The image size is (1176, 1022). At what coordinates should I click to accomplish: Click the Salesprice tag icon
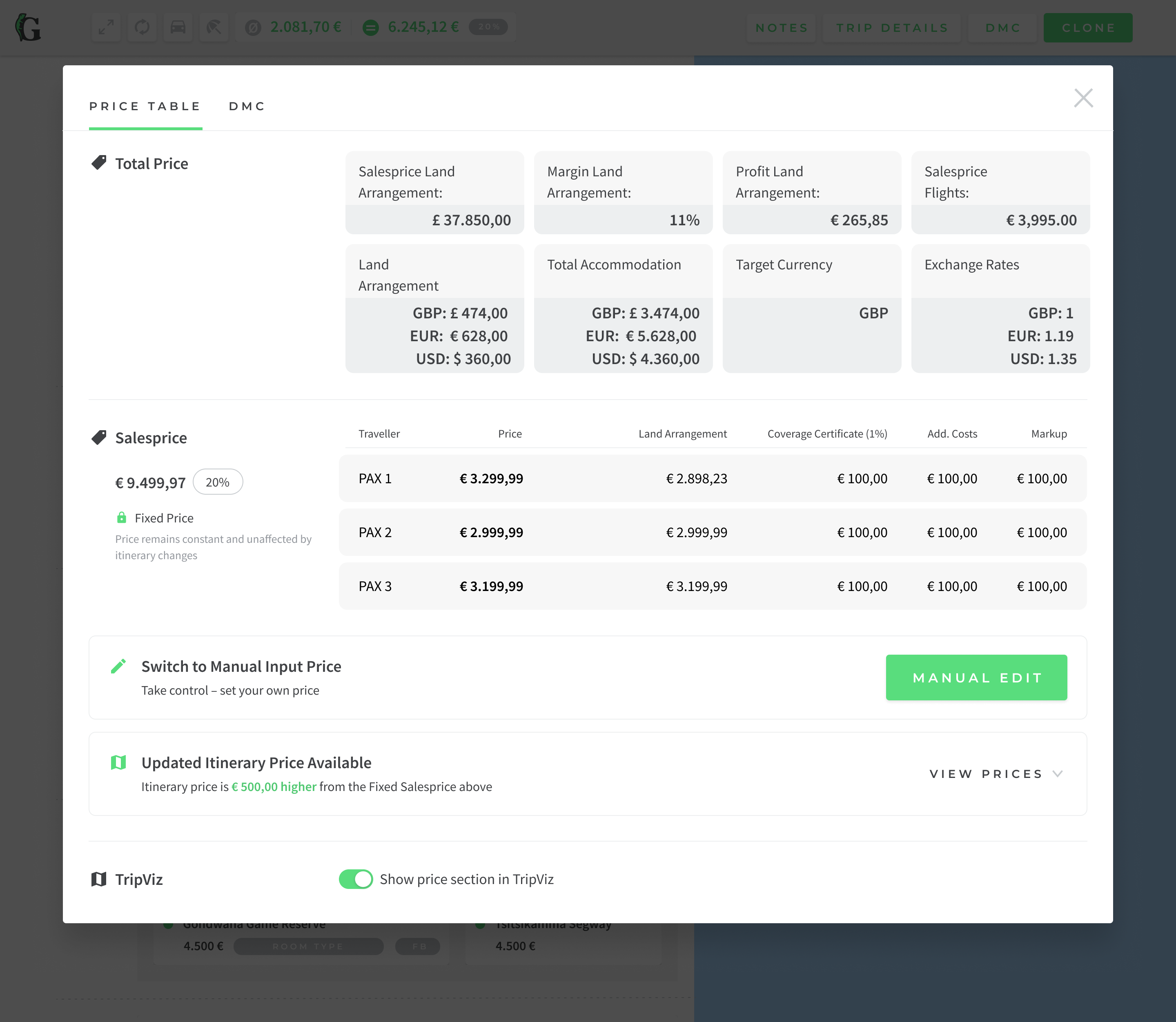click(99, 438)
